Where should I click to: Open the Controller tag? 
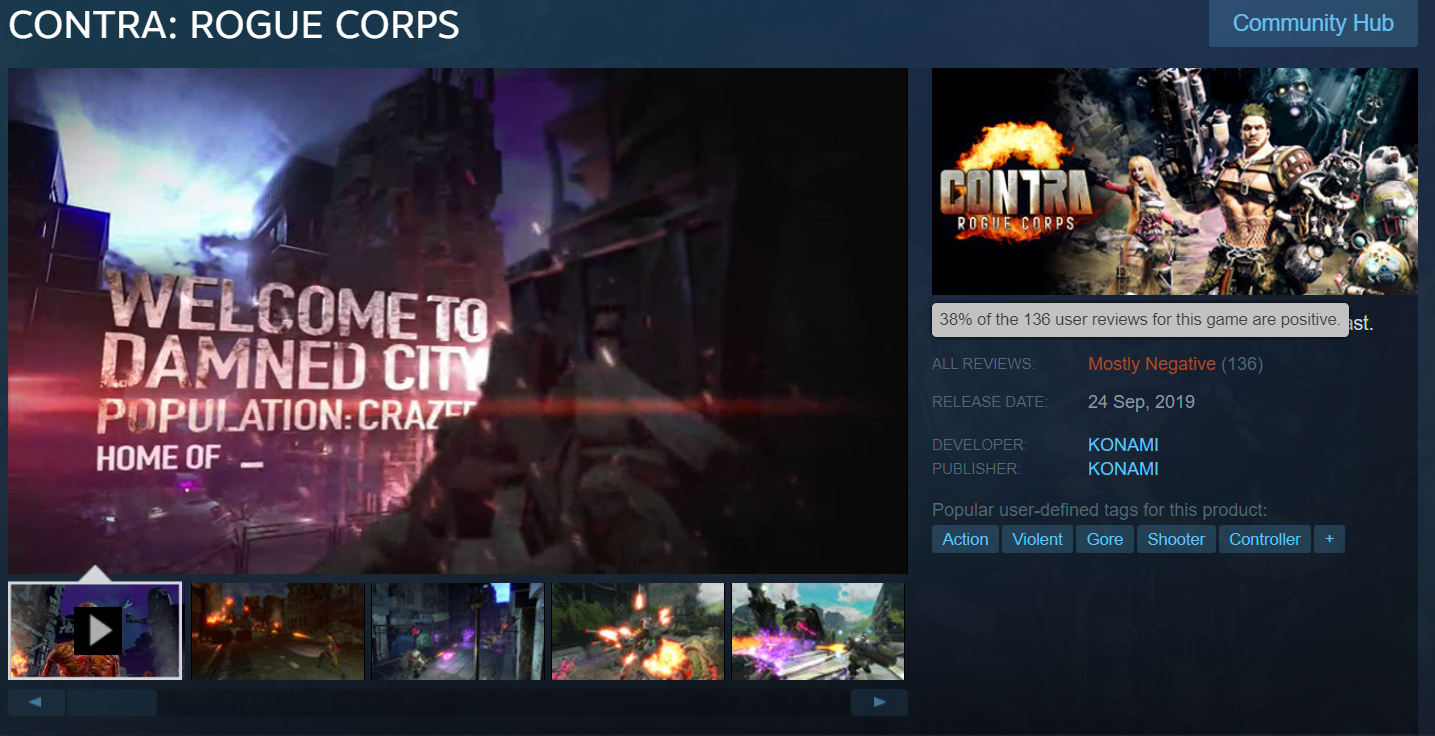pyautogui.click(x=1265, y=539)
